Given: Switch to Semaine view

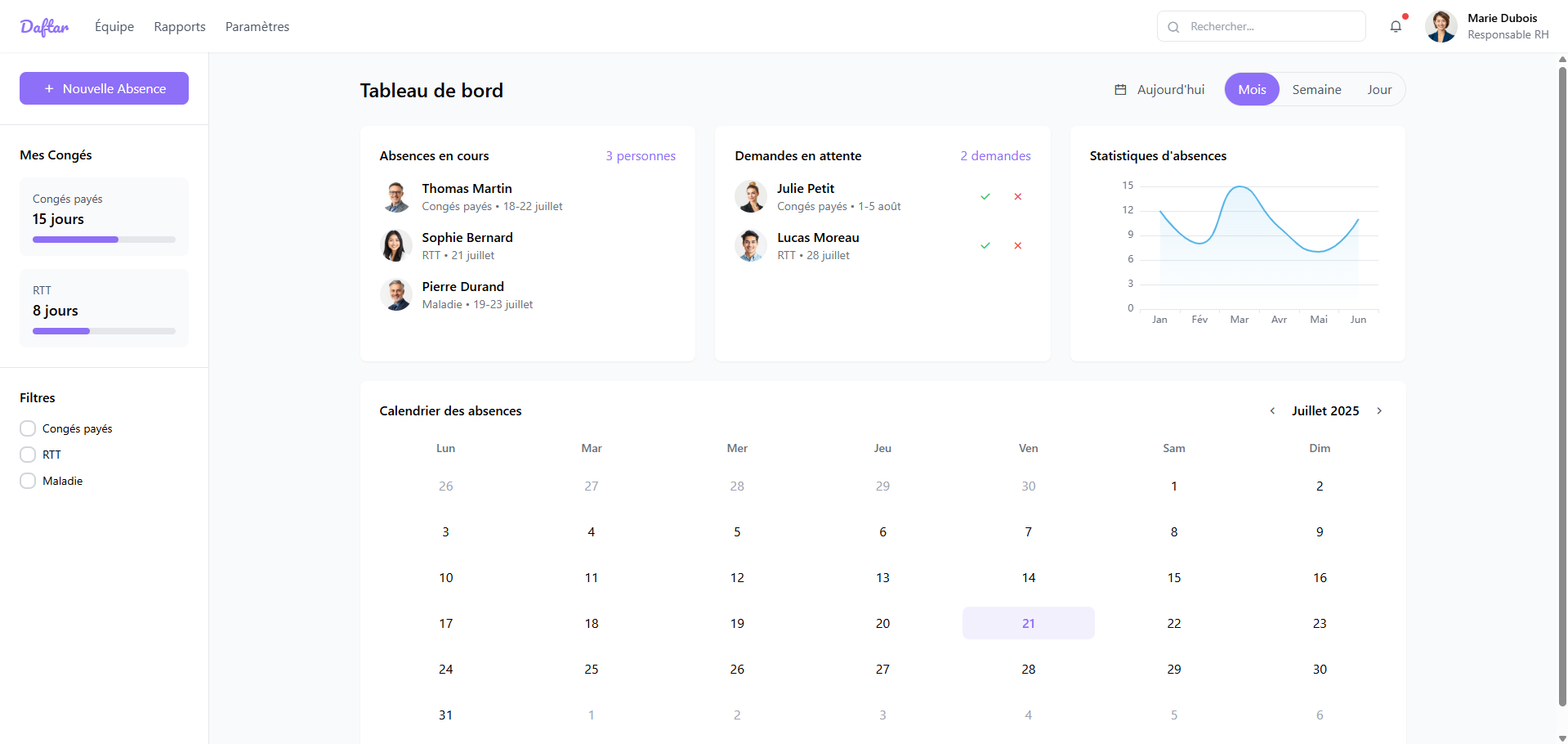Looking at the screenshot, I should tap(1316, 89).
